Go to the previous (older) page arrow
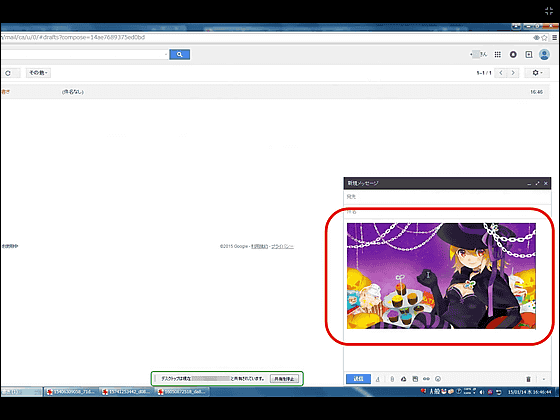Screen dimensions: 560x420 (x=501, y=73)
